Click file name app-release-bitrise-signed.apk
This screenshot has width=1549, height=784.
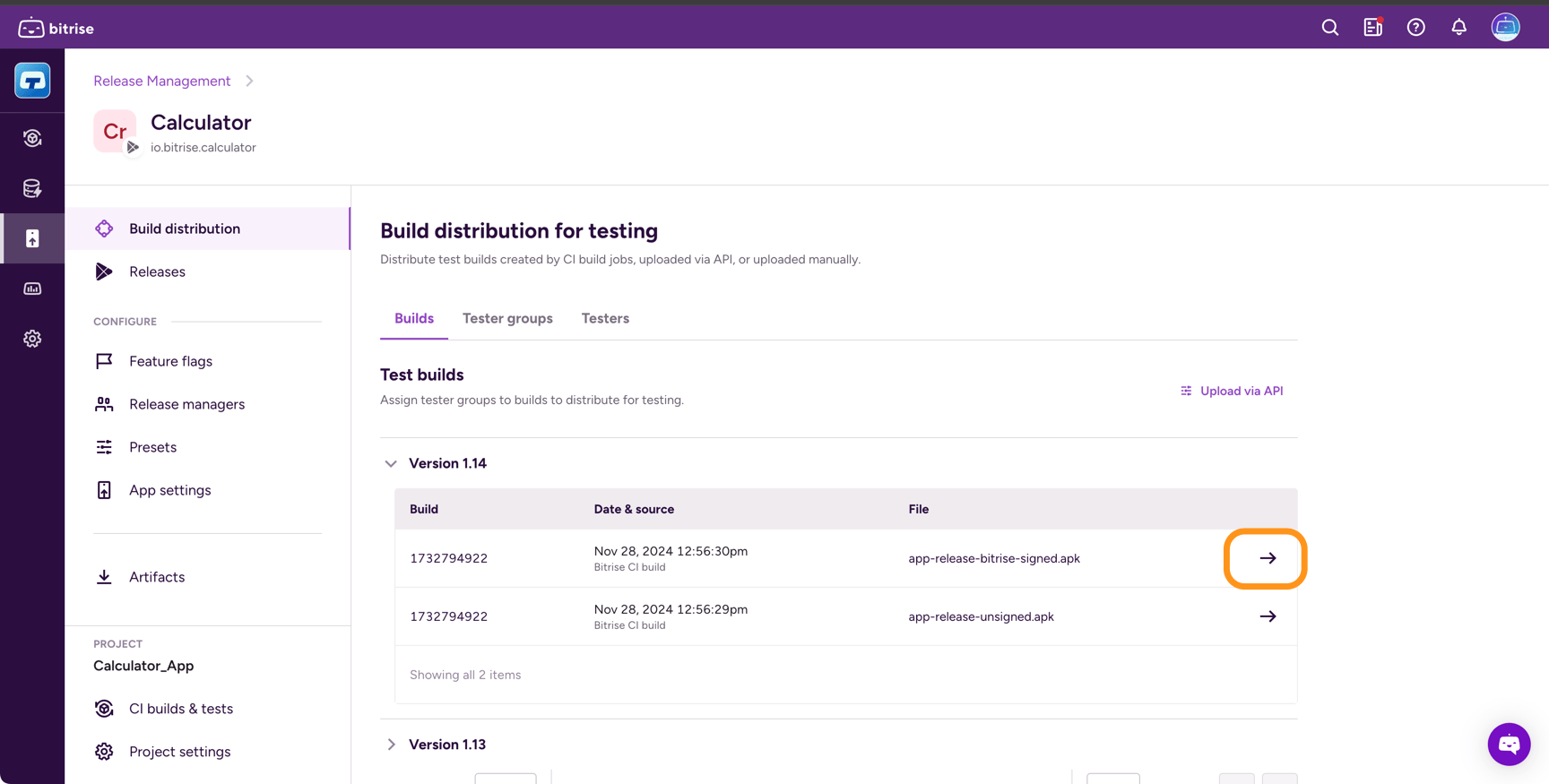[994, 558]
